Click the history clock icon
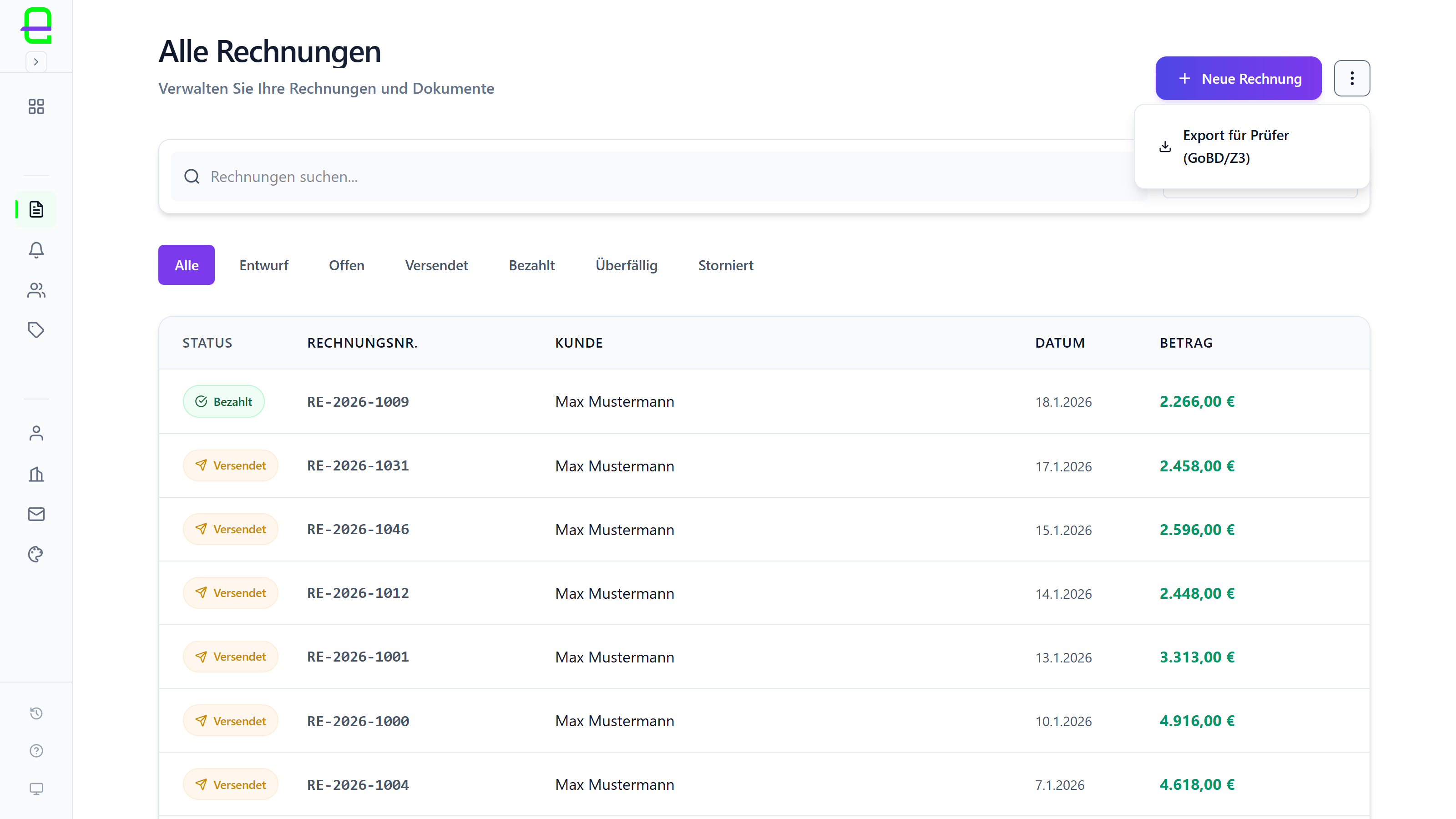 36,713
